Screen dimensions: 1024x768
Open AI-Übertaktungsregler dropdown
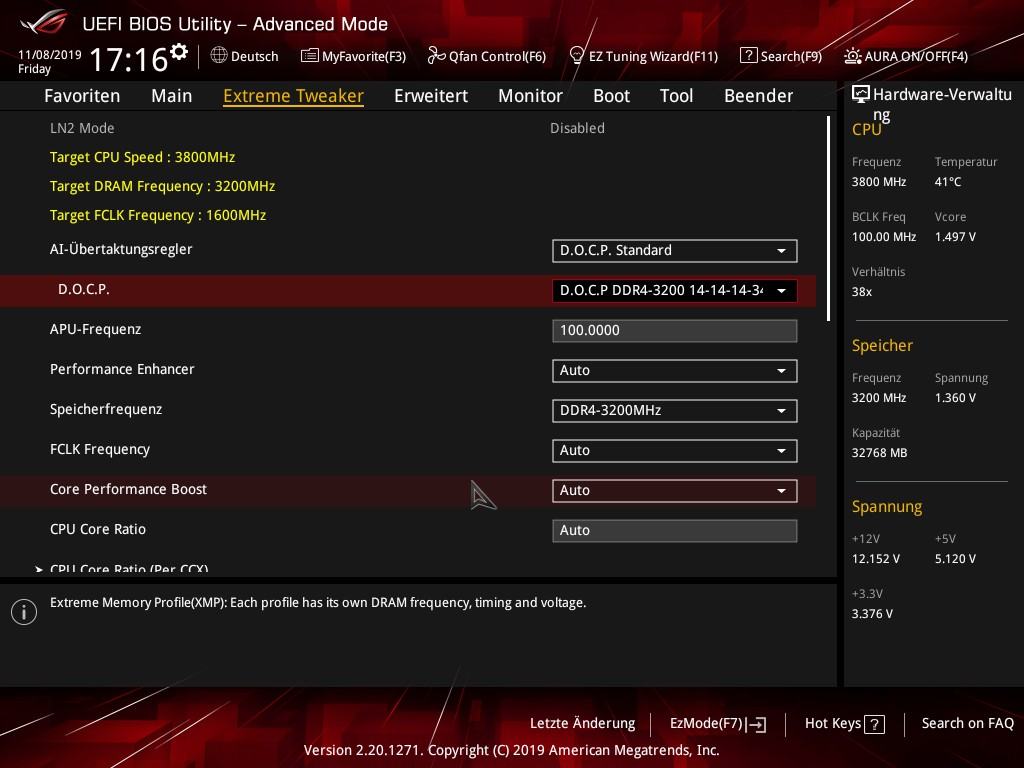(x=675, y=251)
